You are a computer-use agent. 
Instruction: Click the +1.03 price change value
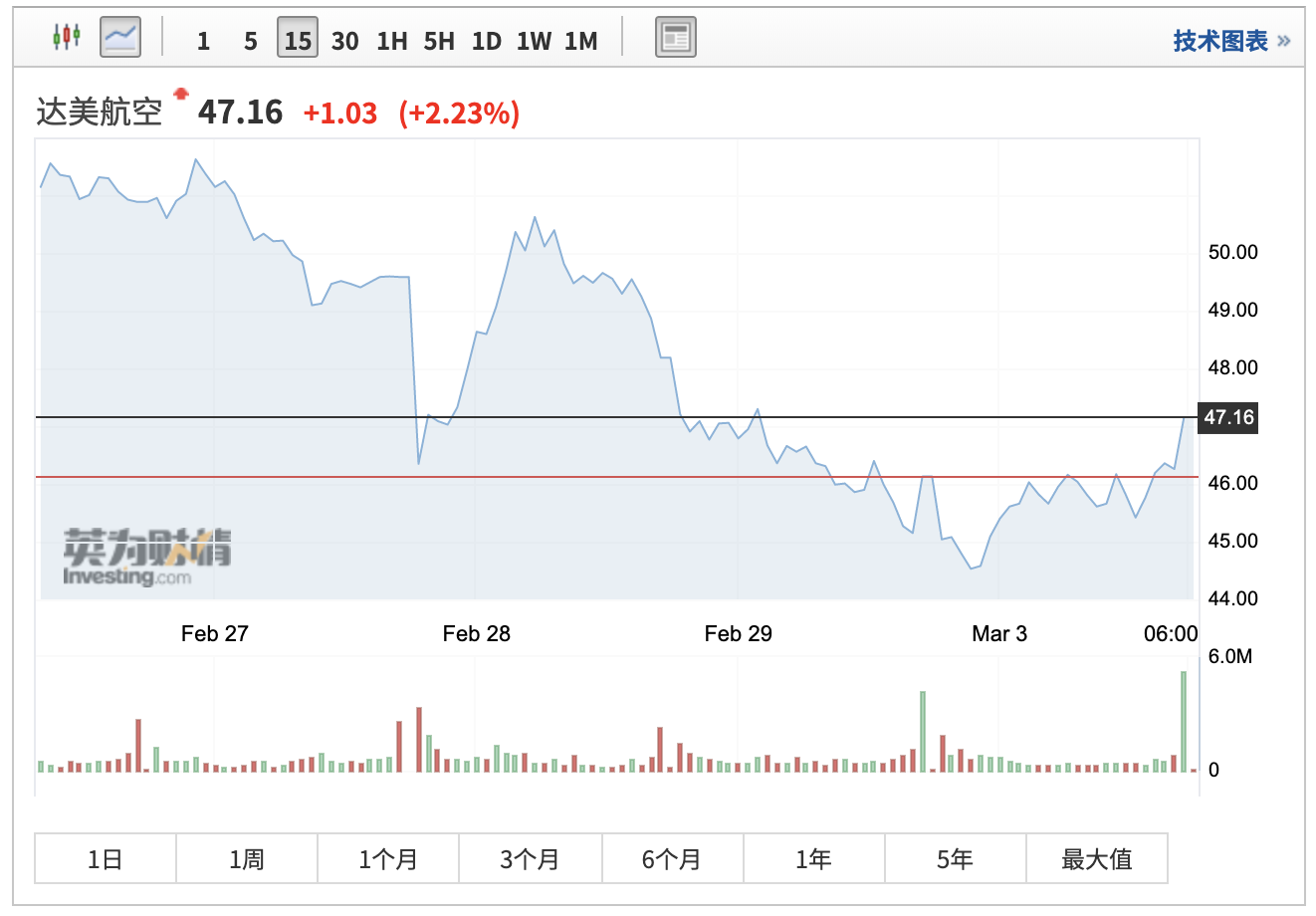340,114
